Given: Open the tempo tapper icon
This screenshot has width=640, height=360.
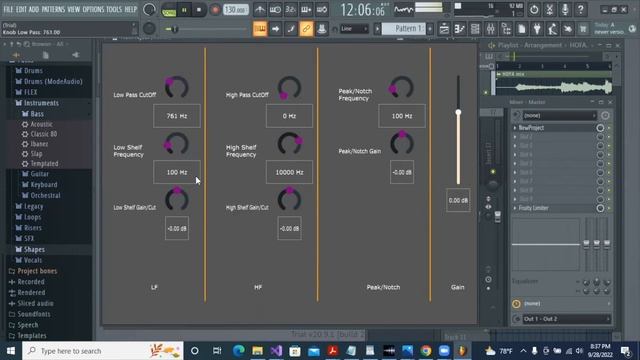Looking at the screenshot, I should (553, 29).
